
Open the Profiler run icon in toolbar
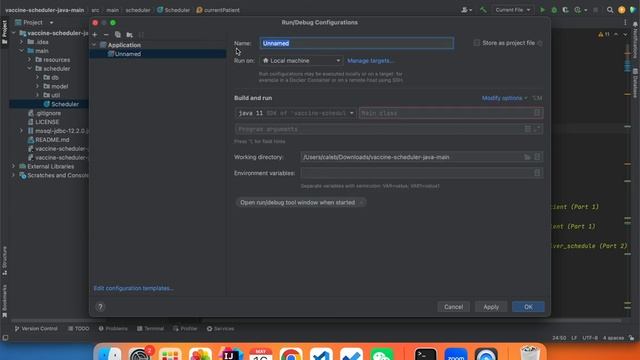pyautogui.click(x=579, y=10)
